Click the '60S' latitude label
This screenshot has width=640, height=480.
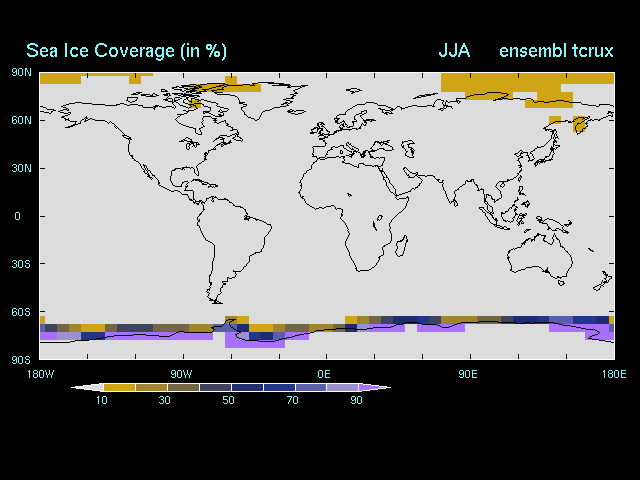point(21,312)
